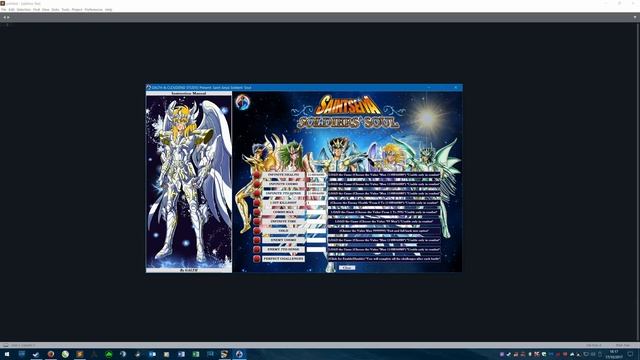The image size is (640, 360).
Task: Focus the INFINITE HEALTH value field
Action: (x=316, y=175)
